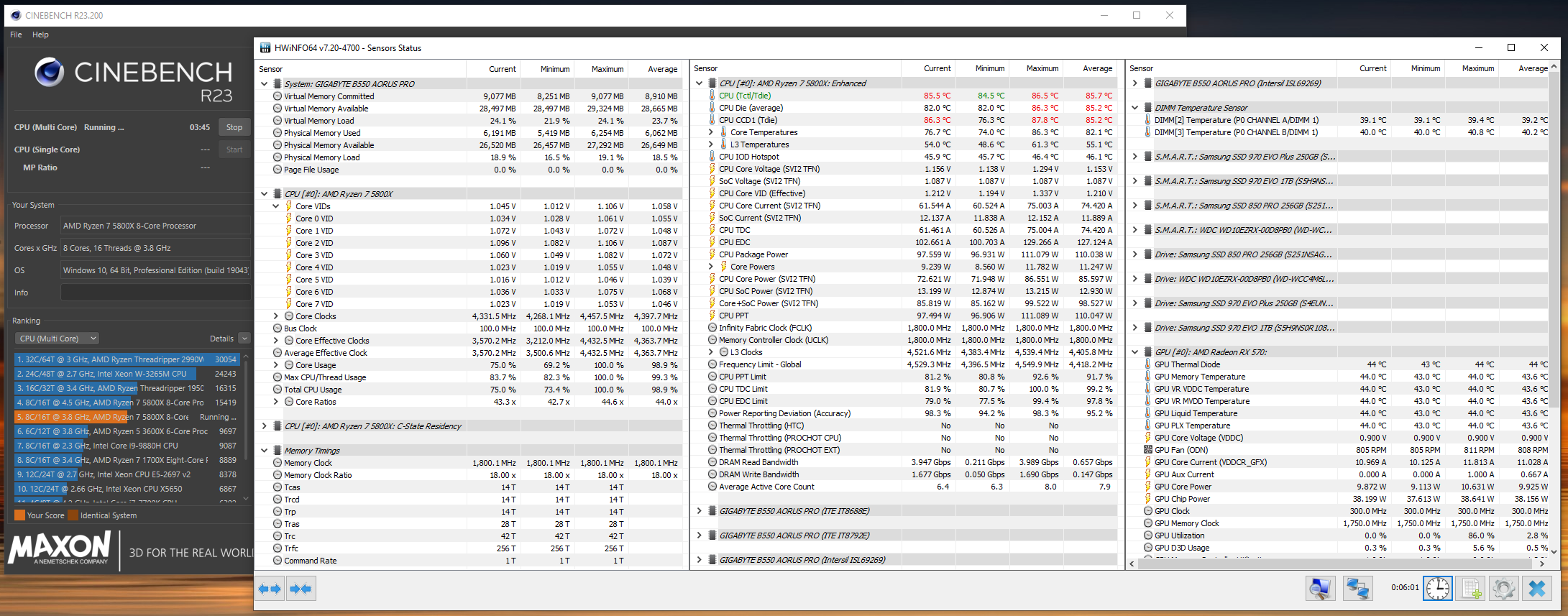Click HWiNFO horizontal scrollbar left arrow

(x=1133, y=564)
